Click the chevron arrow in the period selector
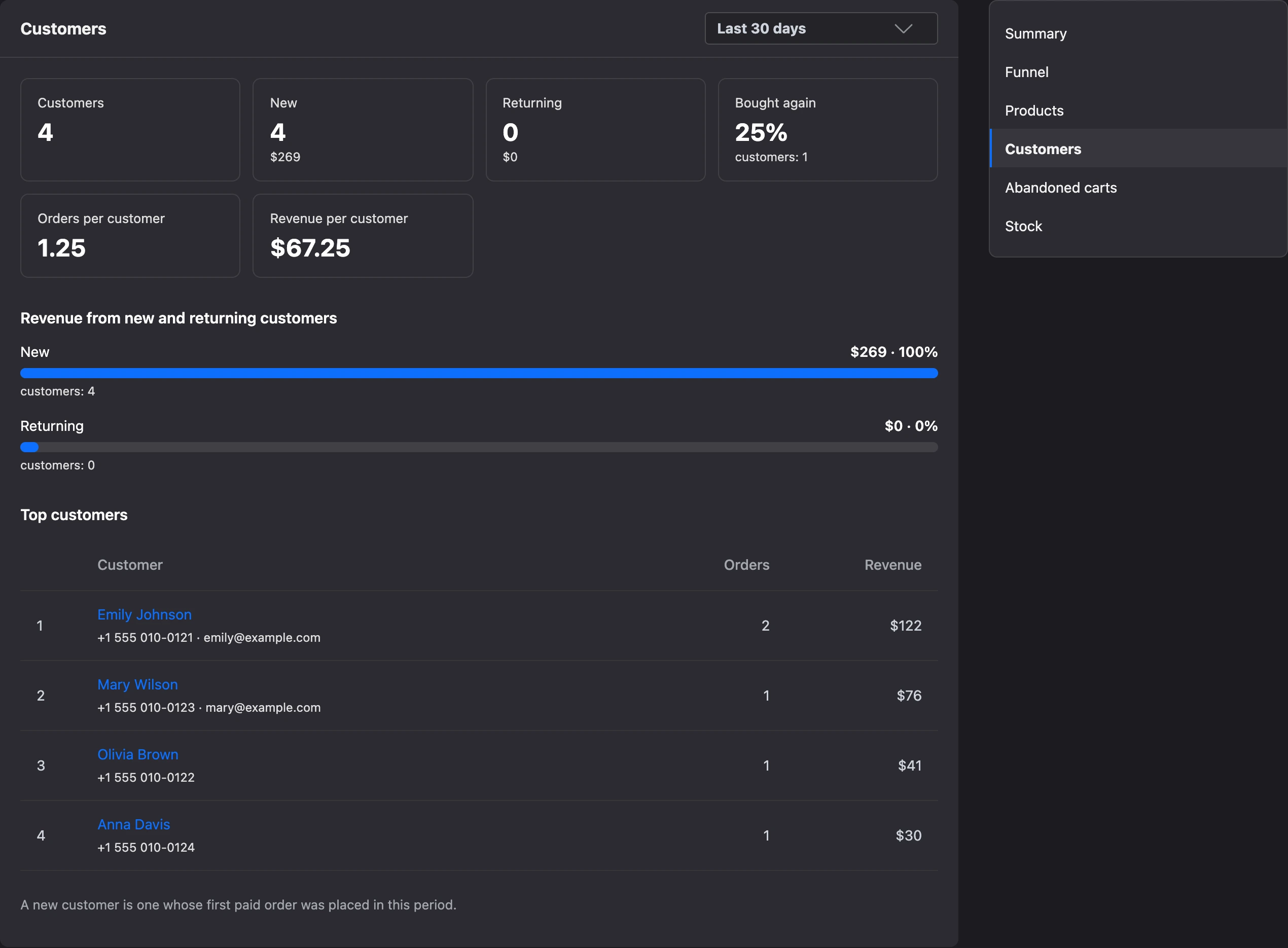The image size is (1288, 948). click(x=904, y=29)
